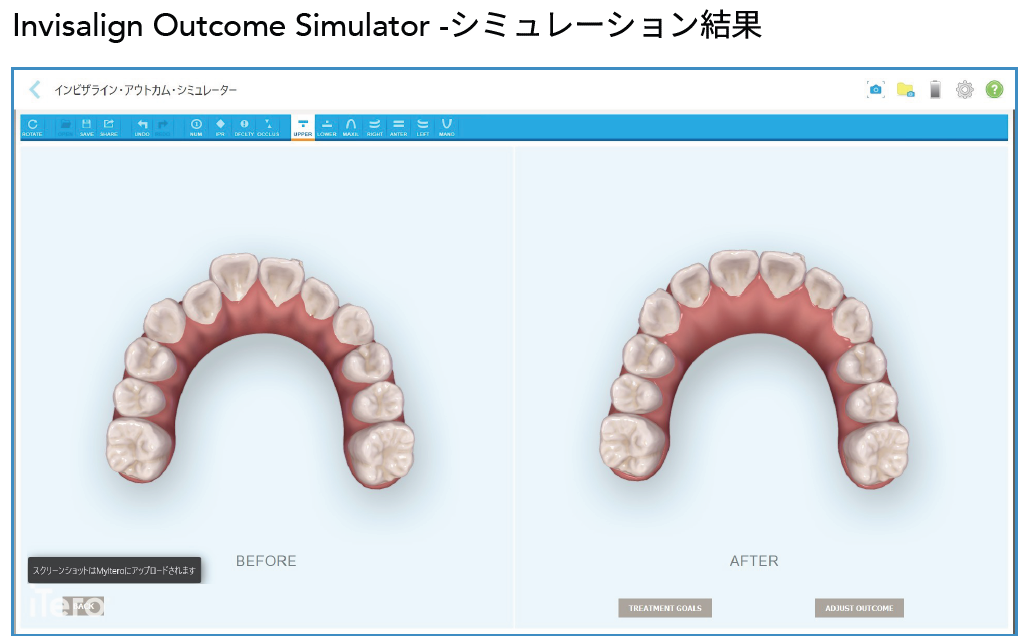This screenshot has height=638, width=1029.
Task: Click the AFTER label
Action: click(x=754, y=561)
